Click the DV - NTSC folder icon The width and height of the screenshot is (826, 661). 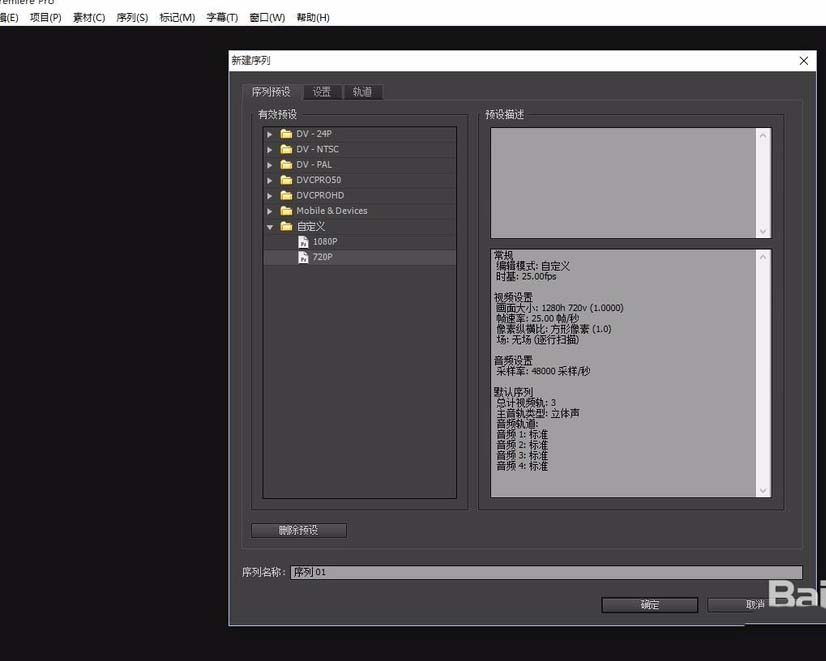pyautogui.click(x=286, y=149)
